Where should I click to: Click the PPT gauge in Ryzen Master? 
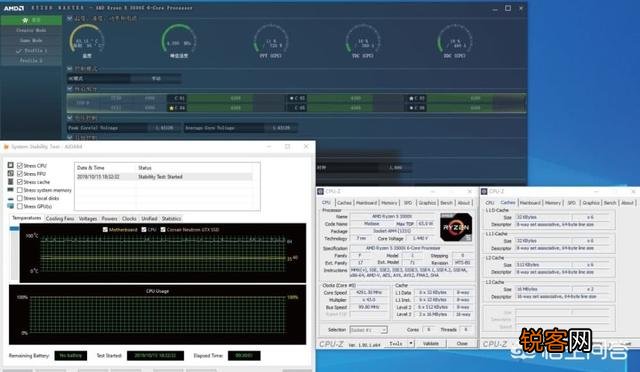(x=271, y=41)
